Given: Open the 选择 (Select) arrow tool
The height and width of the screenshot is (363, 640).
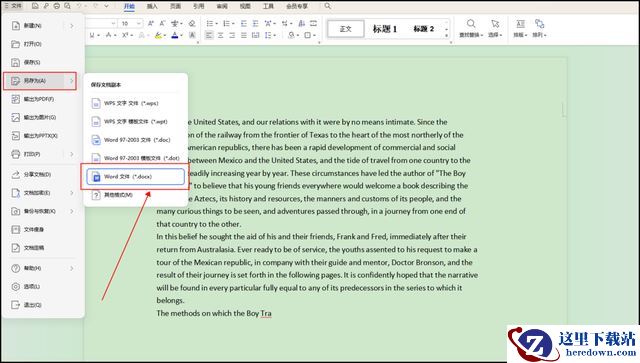Looking at the screenshot, I should coord(495,29).
